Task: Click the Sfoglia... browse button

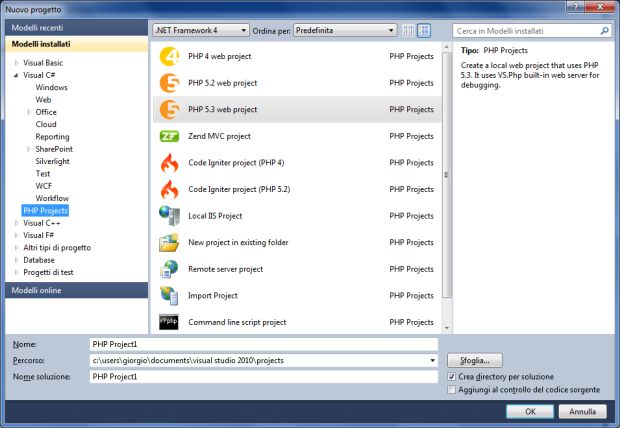Action: [x=475, y=360]
